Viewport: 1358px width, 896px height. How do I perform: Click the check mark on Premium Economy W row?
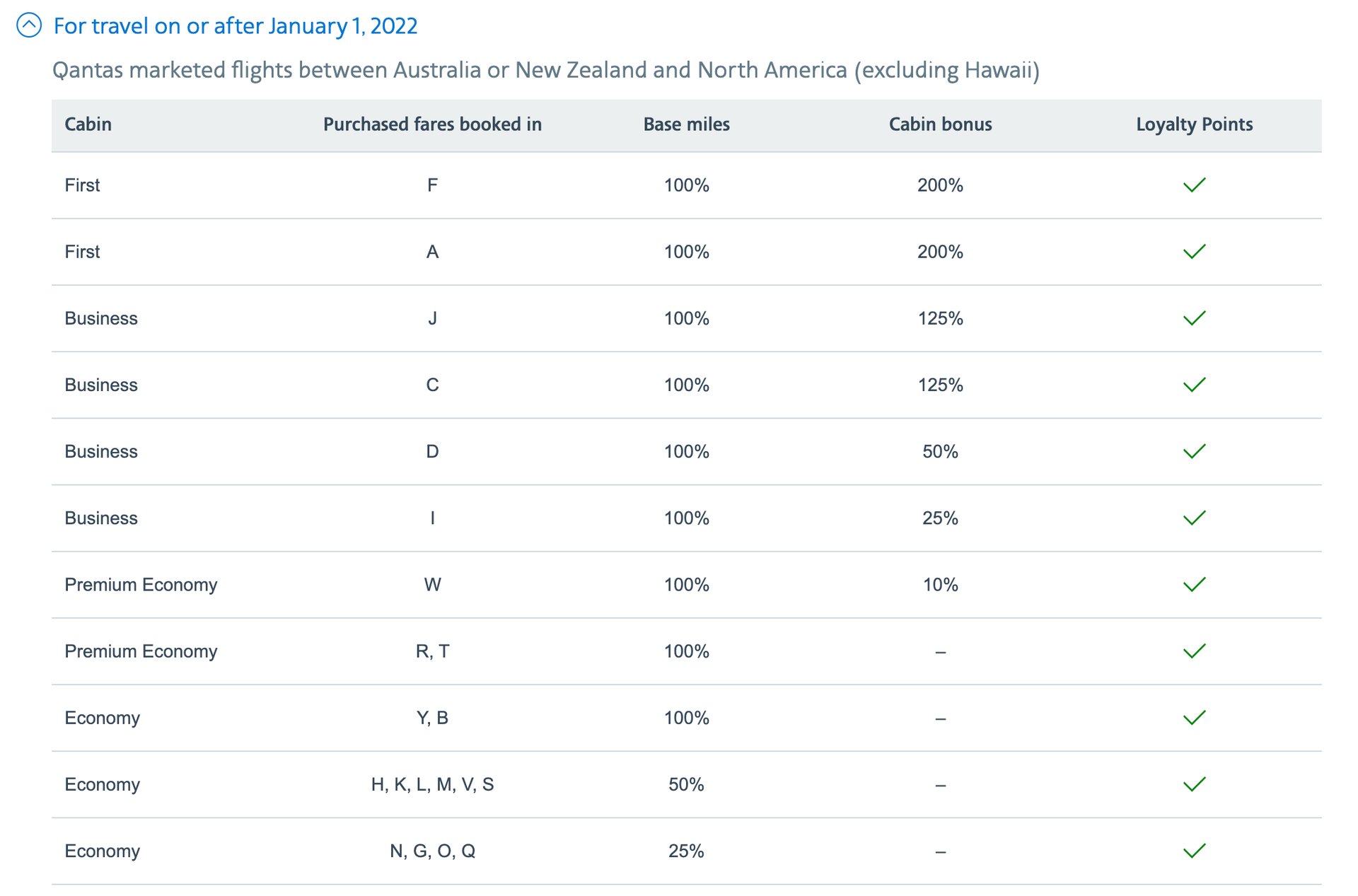click(x=1194, y=584)
